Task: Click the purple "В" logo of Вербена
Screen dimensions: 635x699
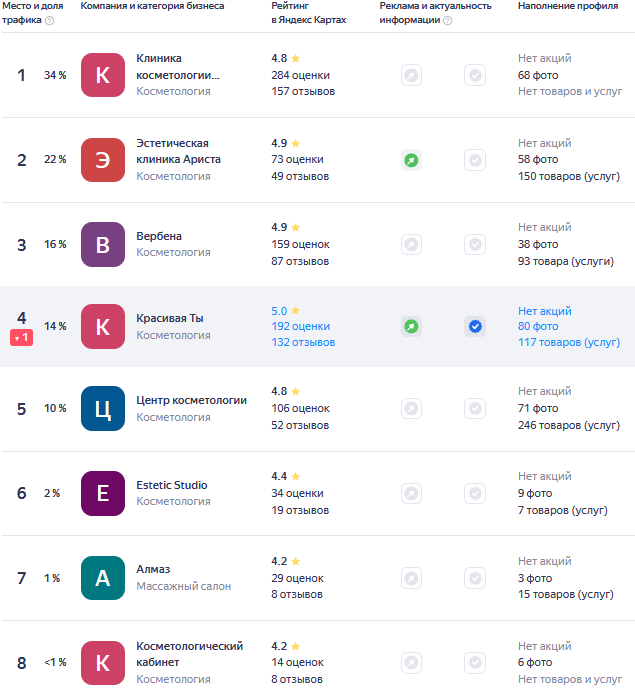Action: (x=103, y=244)
